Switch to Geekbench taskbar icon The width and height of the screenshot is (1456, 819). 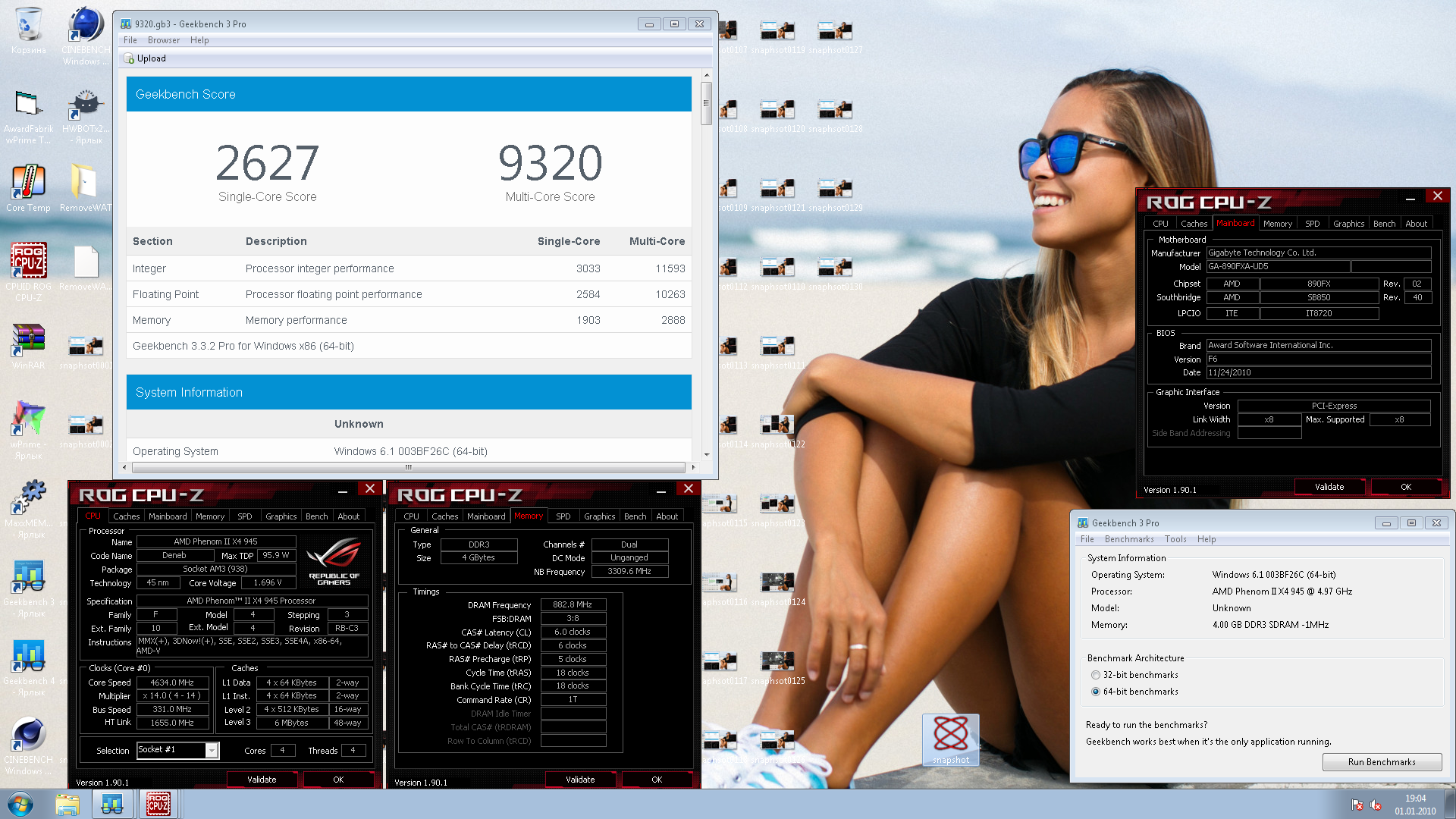pos(112,804)
